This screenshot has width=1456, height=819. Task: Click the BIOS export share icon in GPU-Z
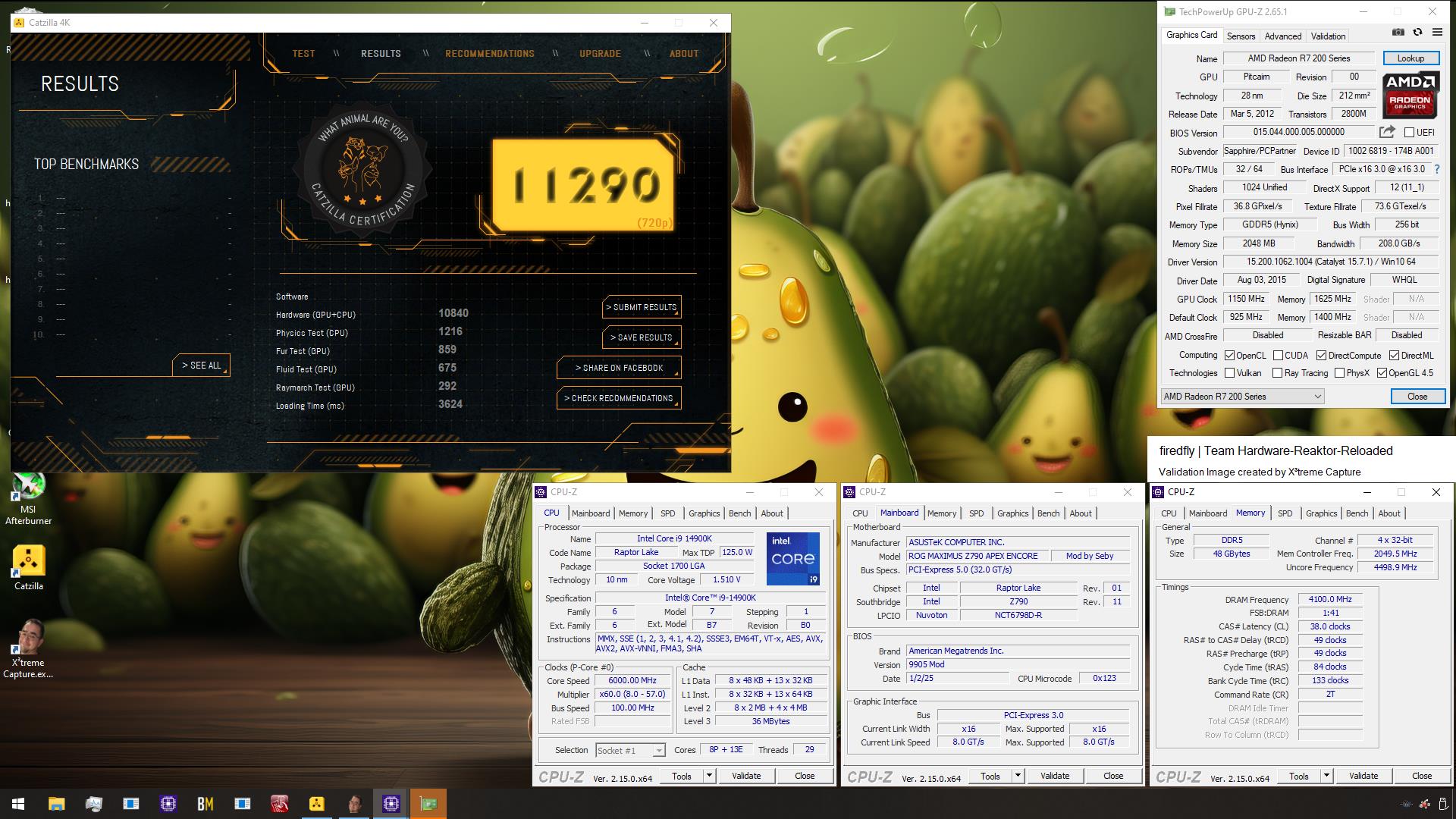coord(1387,131)
